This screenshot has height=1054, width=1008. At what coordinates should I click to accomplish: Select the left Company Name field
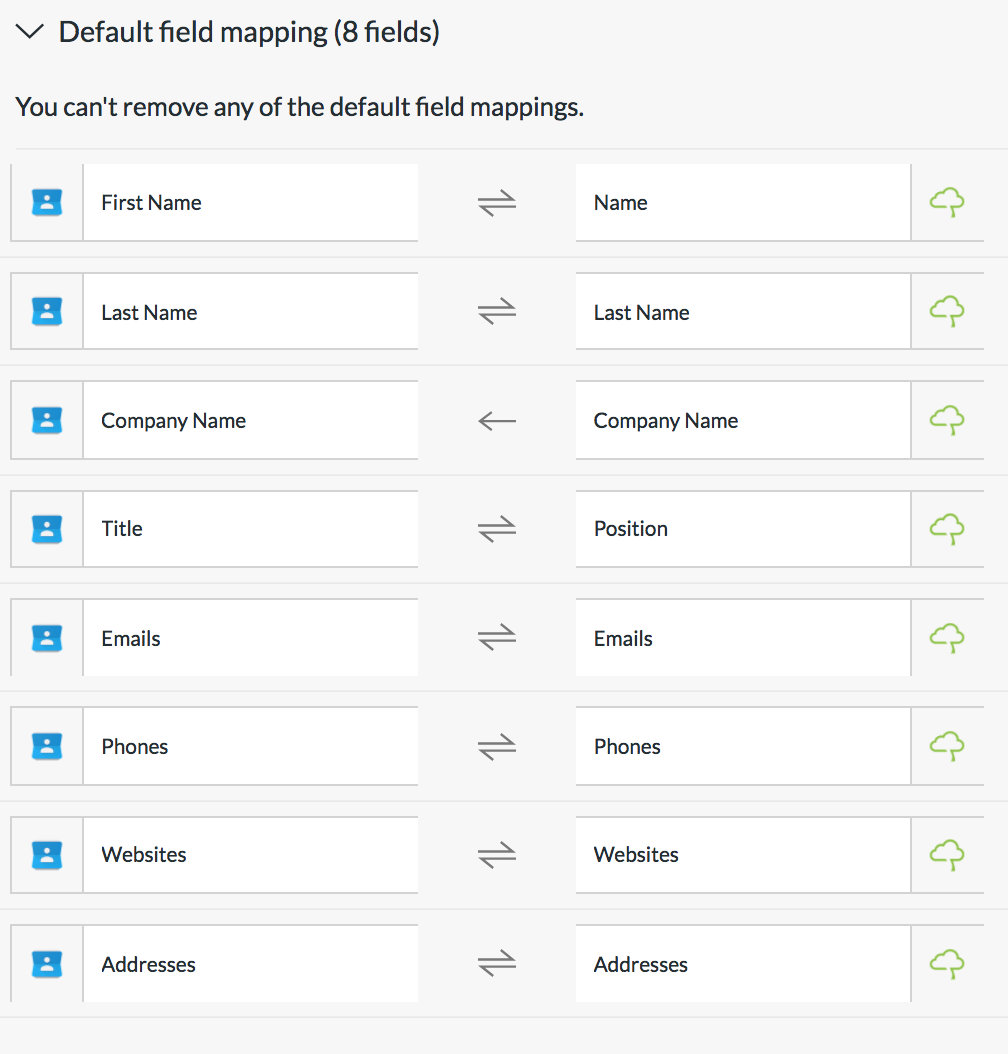click(251, 421)
